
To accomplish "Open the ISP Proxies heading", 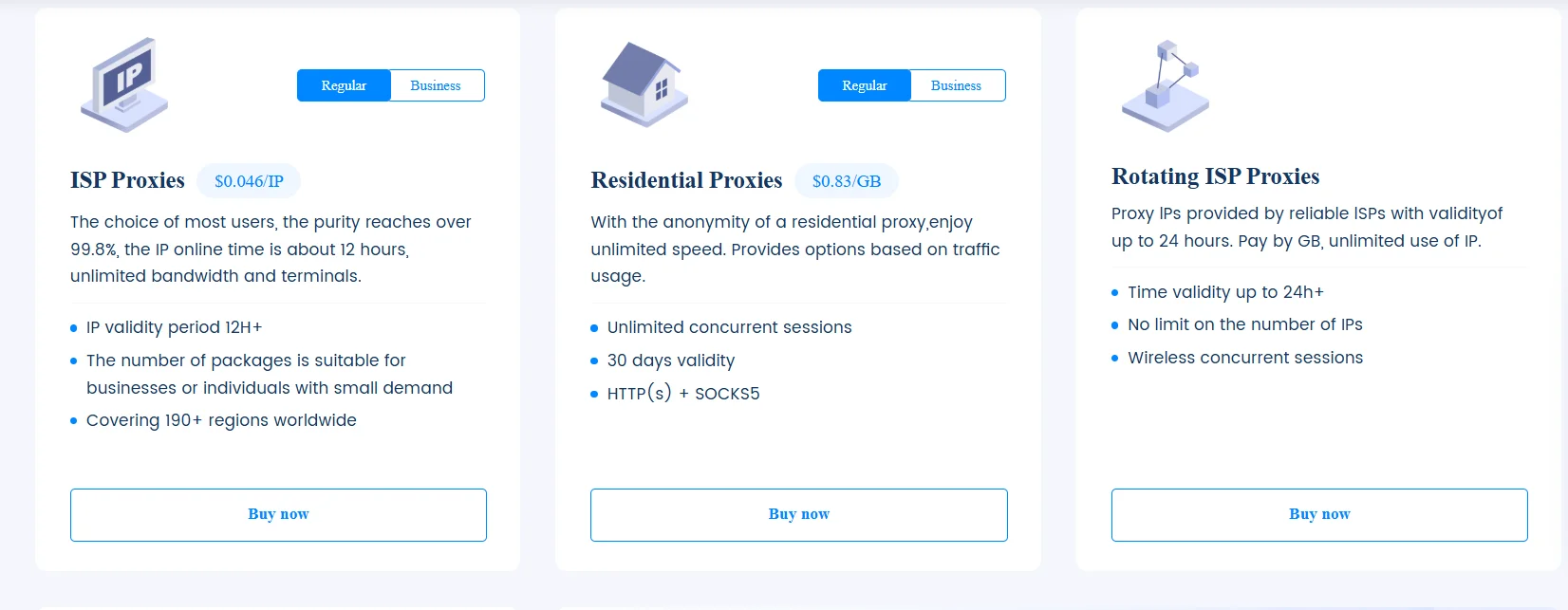I will [x=127, y=180].
